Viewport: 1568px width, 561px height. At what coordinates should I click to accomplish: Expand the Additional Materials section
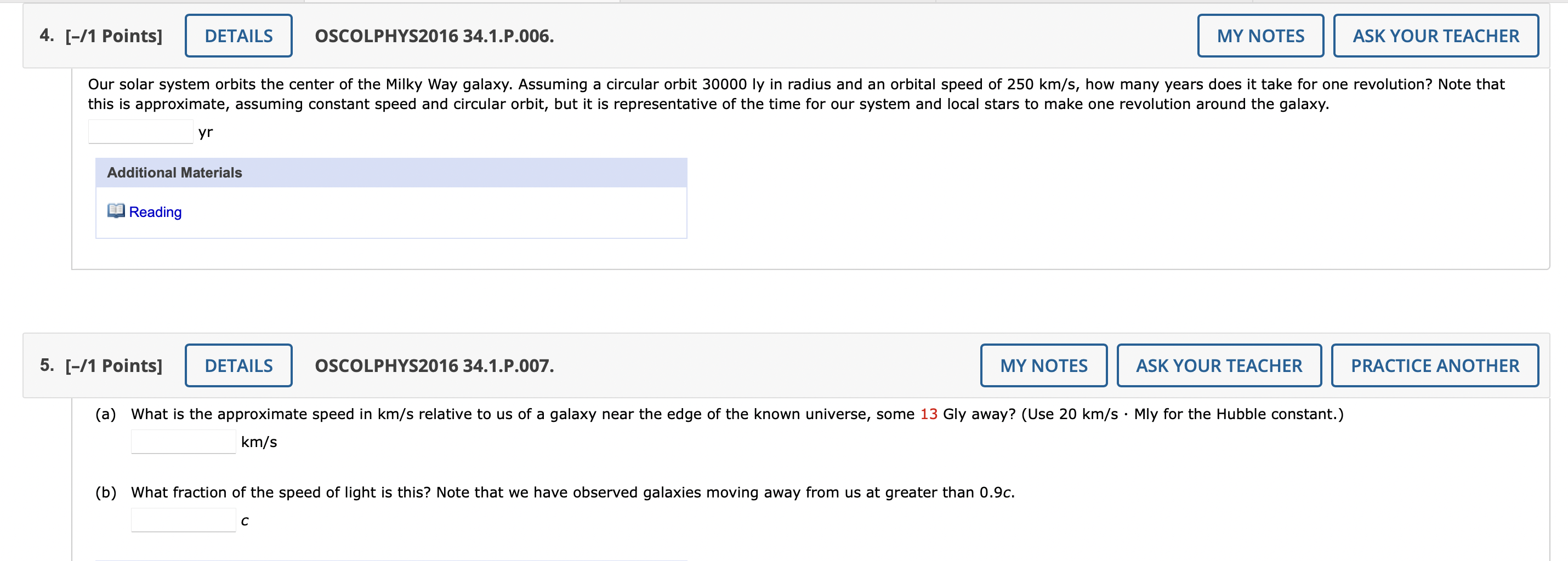click(174, 172)
